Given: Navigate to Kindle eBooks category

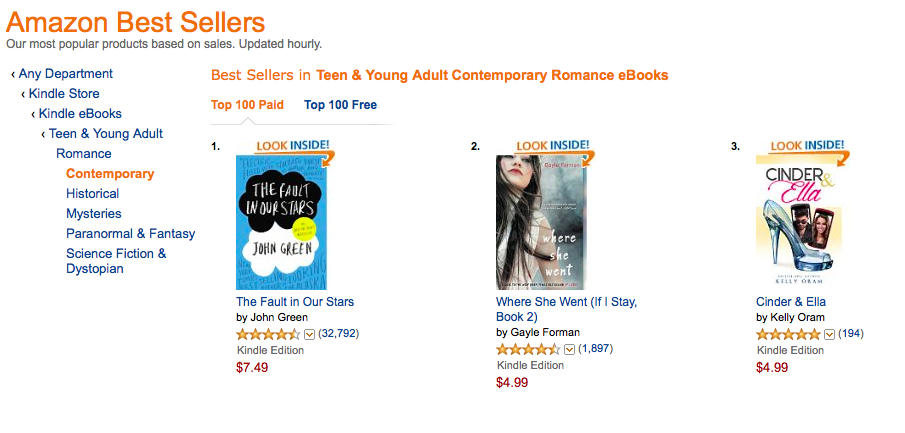Looking at the screenshot, I should coord(80,113).
